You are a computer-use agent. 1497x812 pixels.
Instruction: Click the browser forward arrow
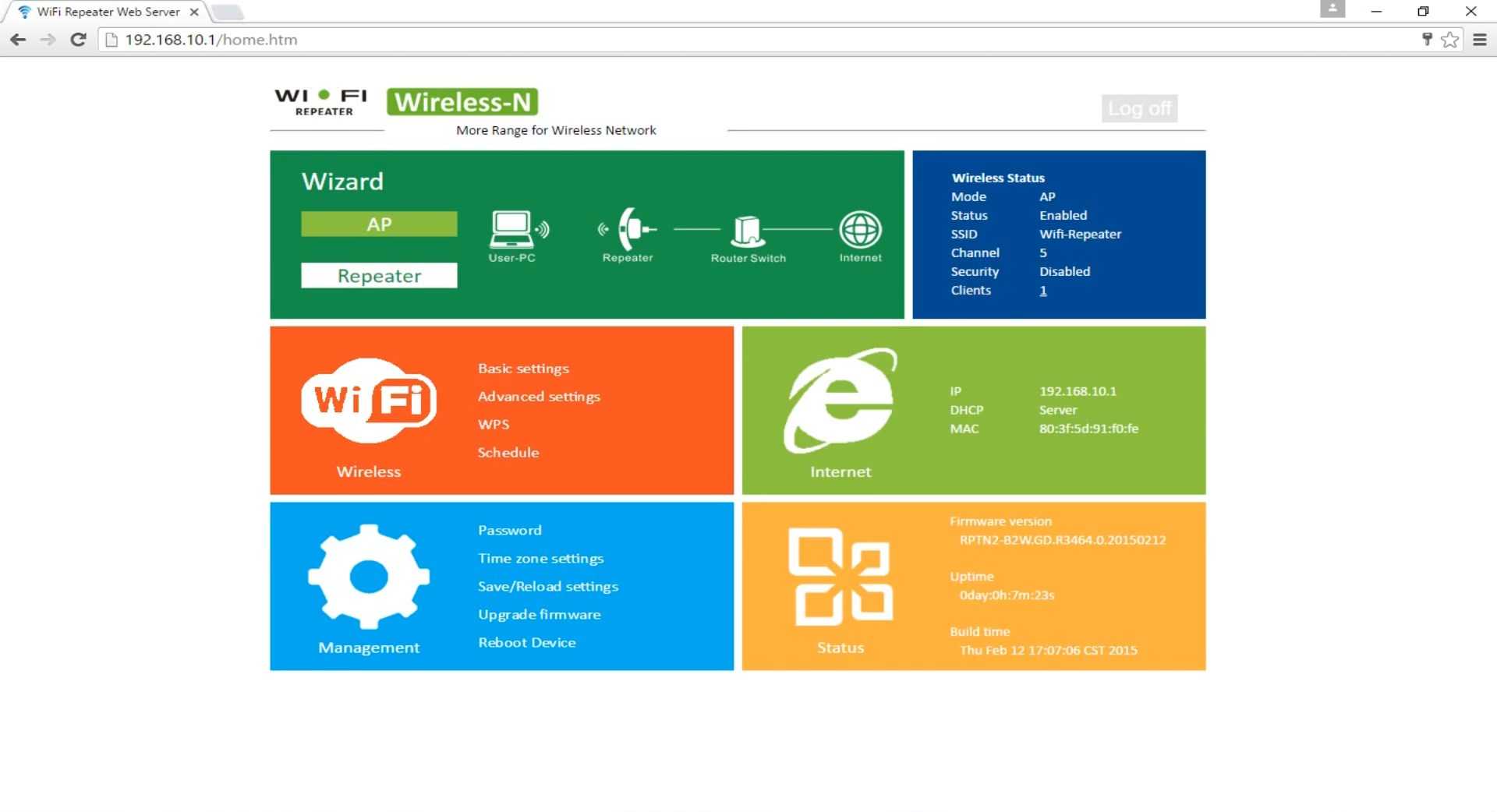48,40
